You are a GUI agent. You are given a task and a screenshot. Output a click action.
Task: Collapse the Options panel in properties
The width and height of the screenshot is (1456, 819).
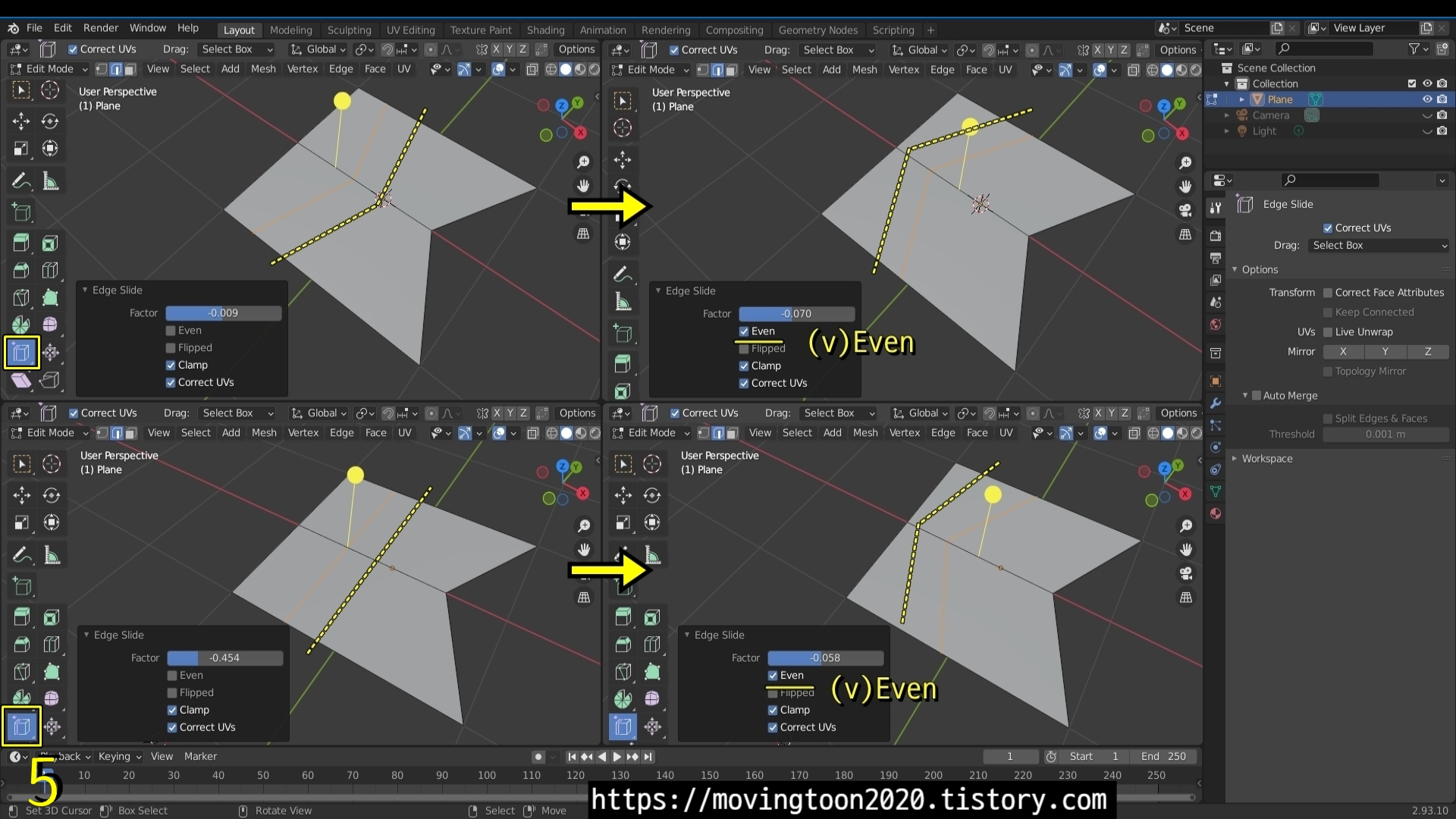(1235, 270)
